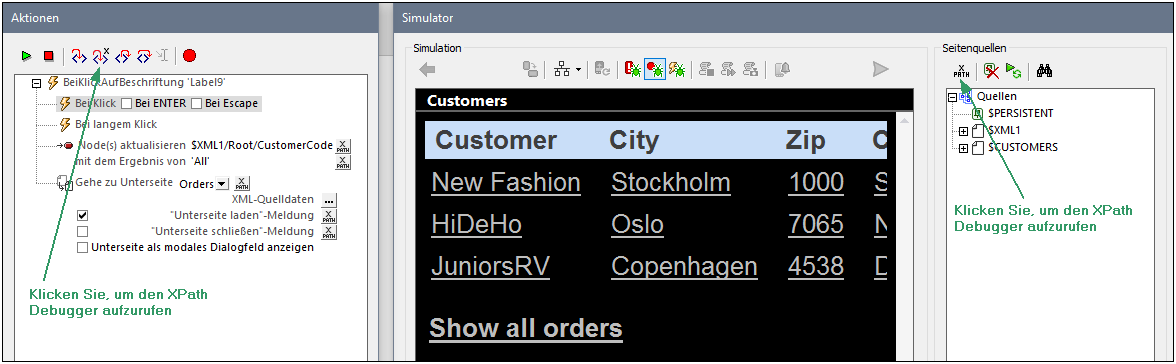The height and width of the screenshot is (364, 1176).
Task: Open XPath editor for $XML1/Root/CustomerCode node
Action: pyautogui.click(x=342, y=146)
